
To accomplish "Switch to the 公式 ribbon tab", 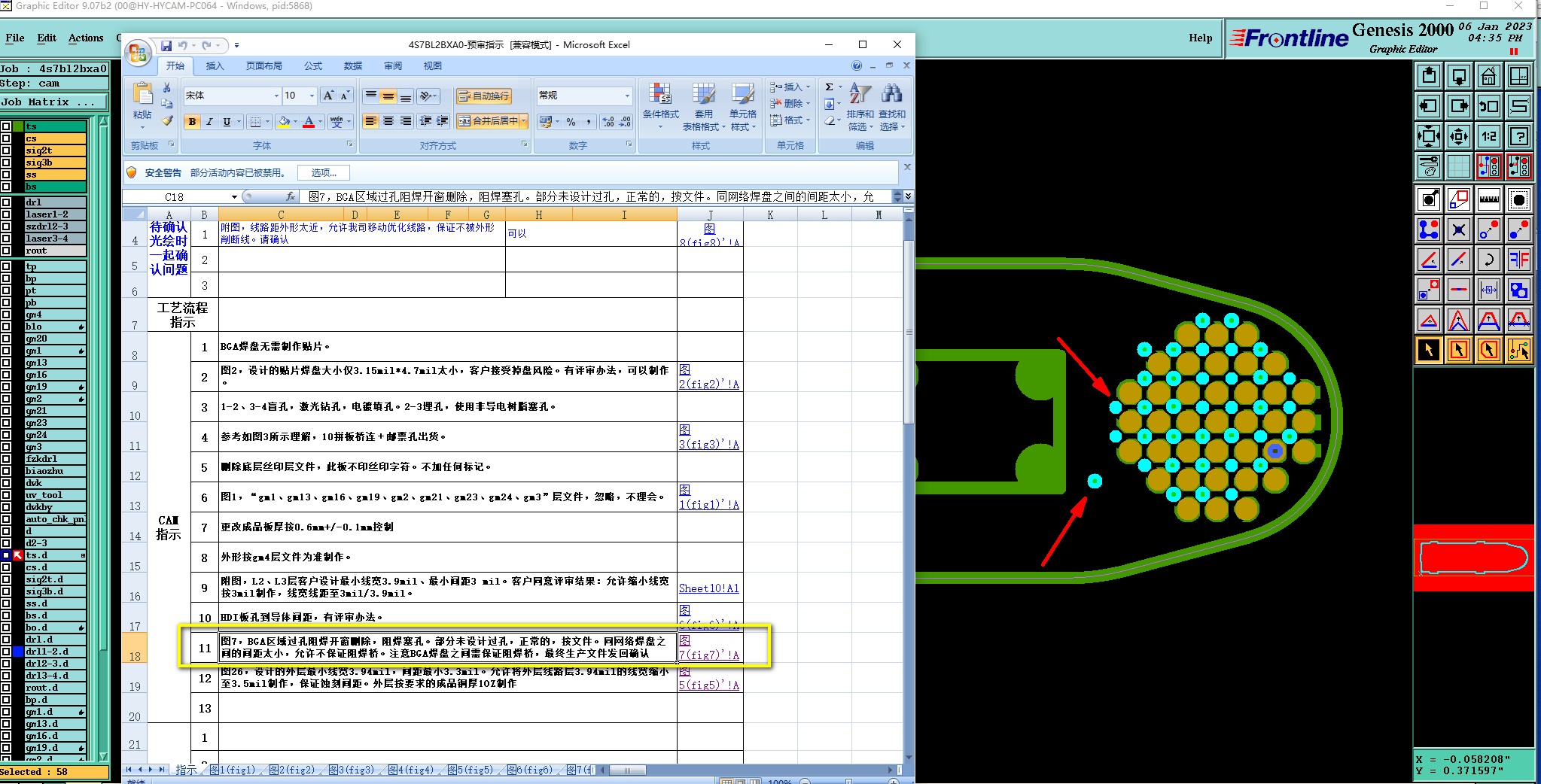I will point(313,66).
